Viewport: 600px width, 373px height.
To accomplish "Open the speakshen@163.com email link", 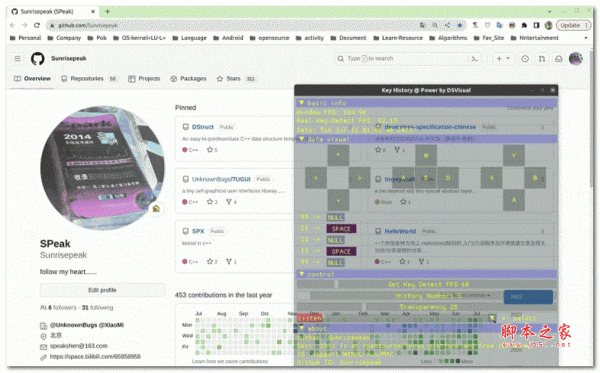I will click(x=78, y=346).
